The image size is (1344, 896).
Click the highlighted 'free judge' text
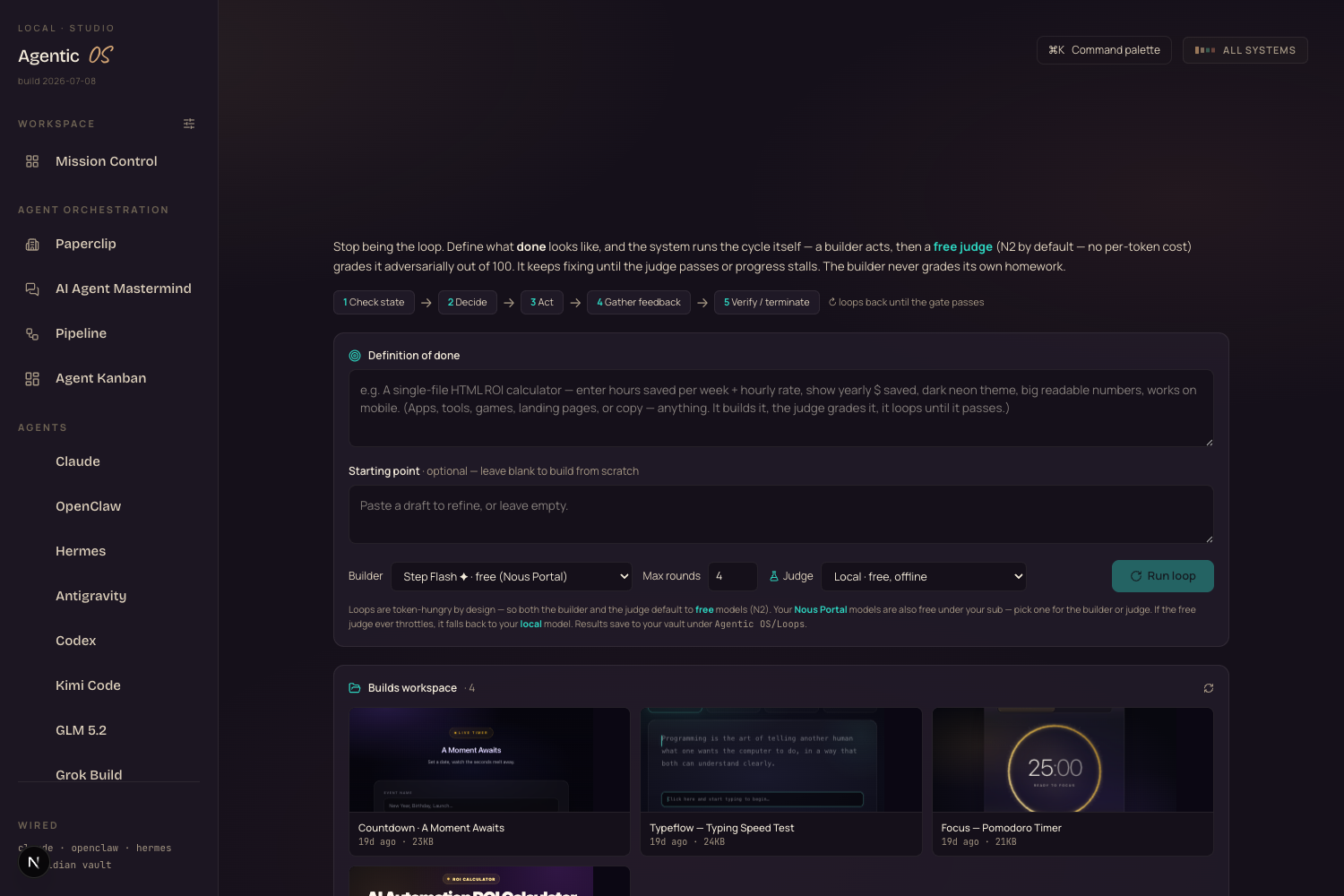[963, 246]
